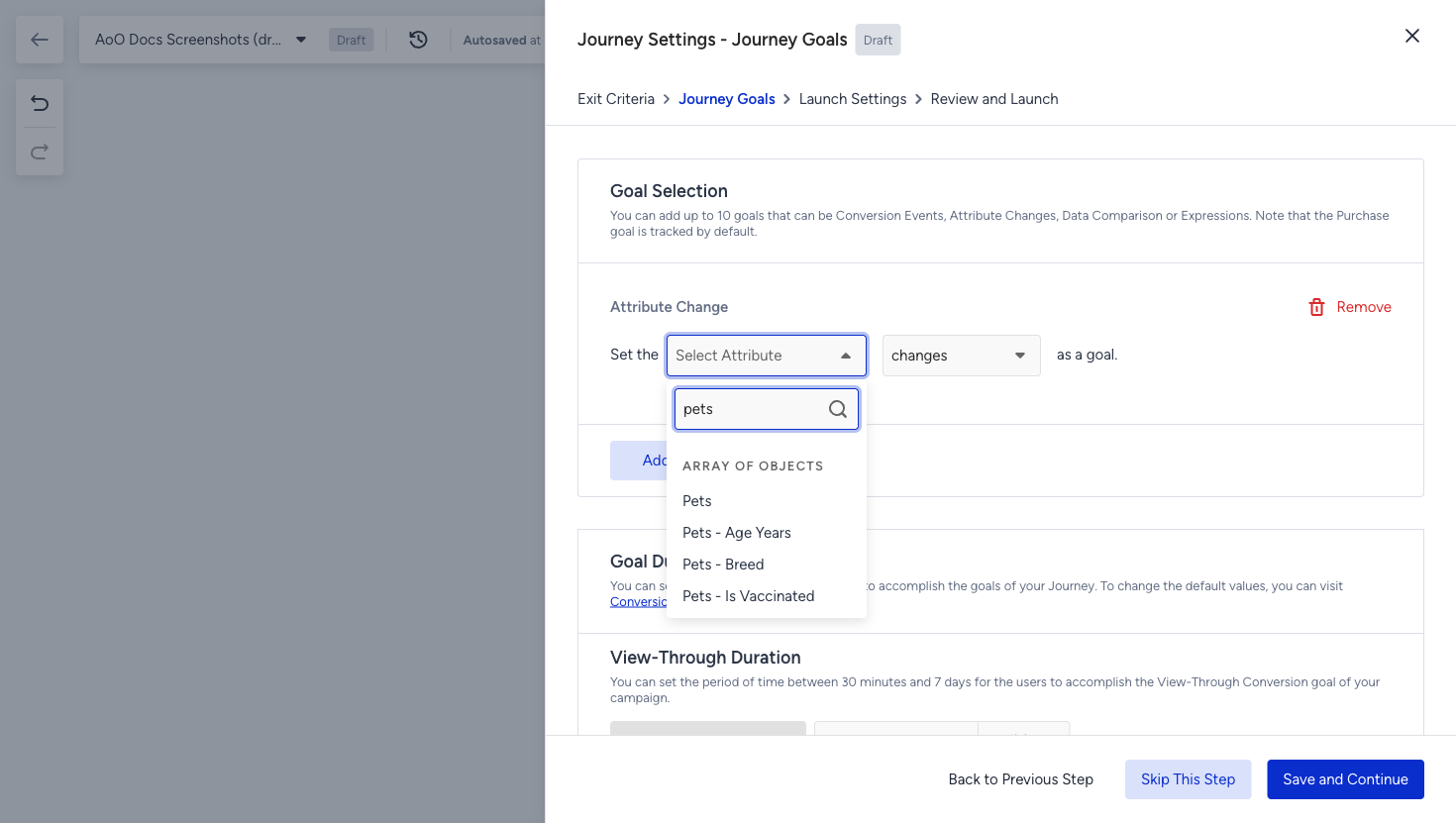Click the 'Goal Selection' heading
Screen dimensions: 1456x823
point(669,191)
